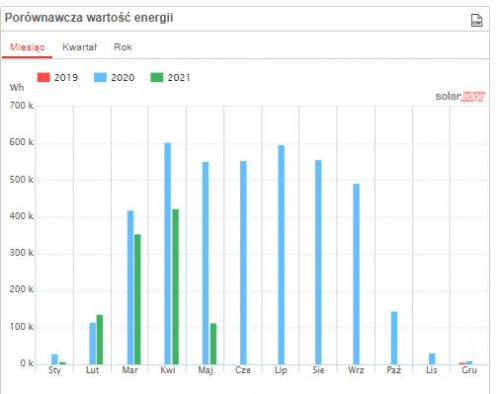
Task: Click the Wrz axis label
Action: [356, 370]
